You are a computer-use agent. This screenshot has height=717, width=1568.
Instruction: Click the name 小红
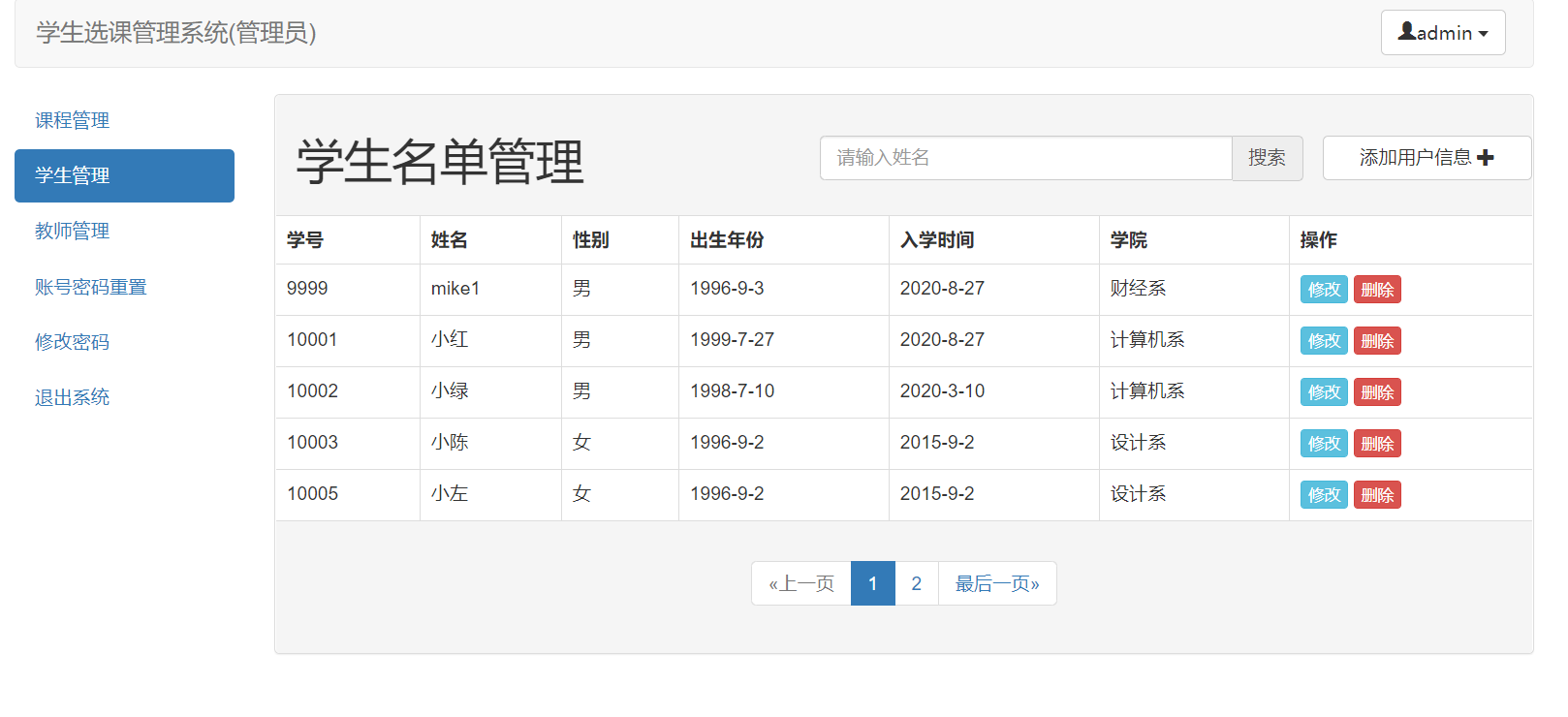(450, 340)
